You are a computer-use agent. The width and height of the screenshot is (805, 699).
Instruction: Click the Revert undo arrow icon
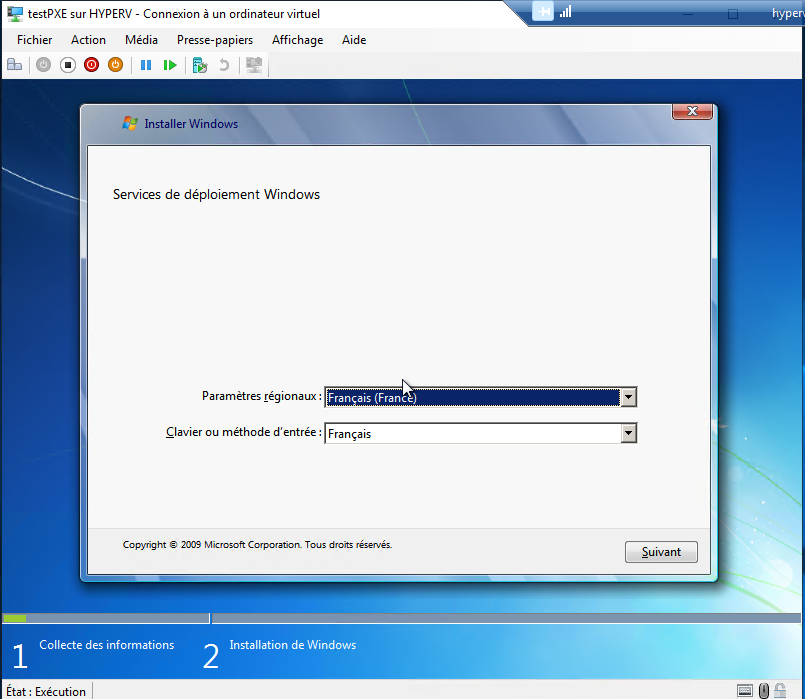[x=224, y=65]
